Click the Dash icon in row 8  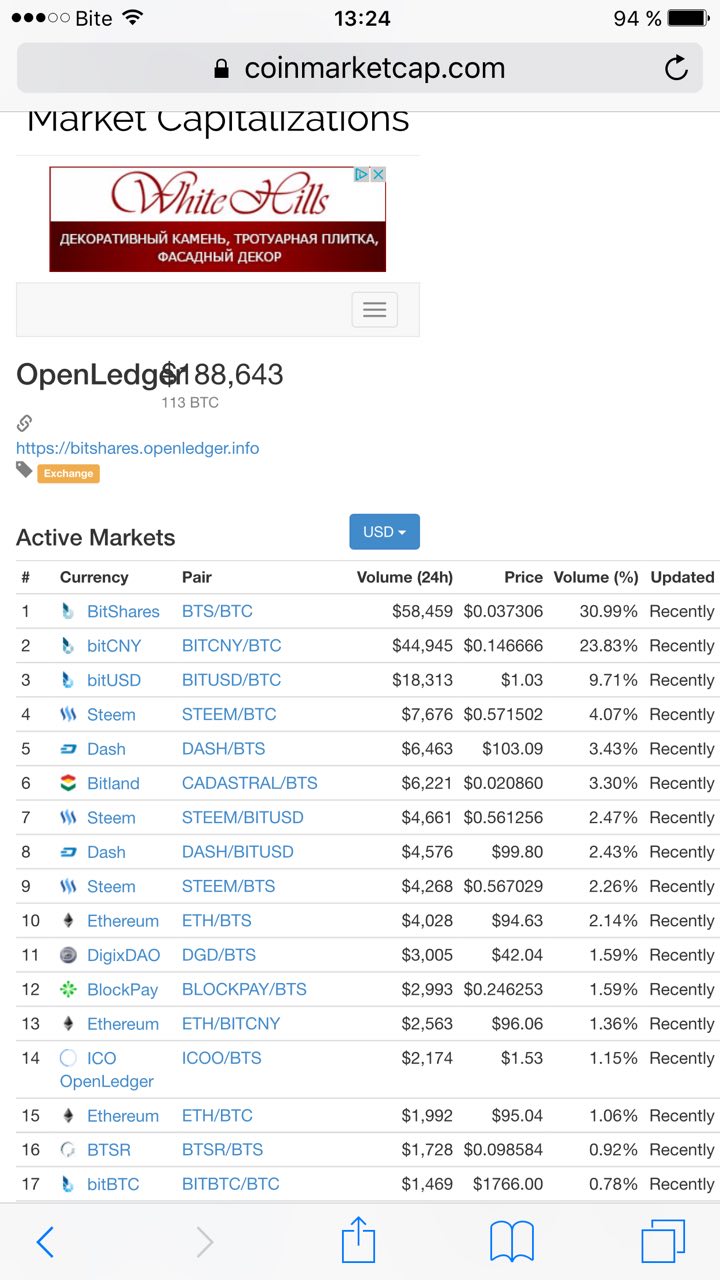pos(68,852)
